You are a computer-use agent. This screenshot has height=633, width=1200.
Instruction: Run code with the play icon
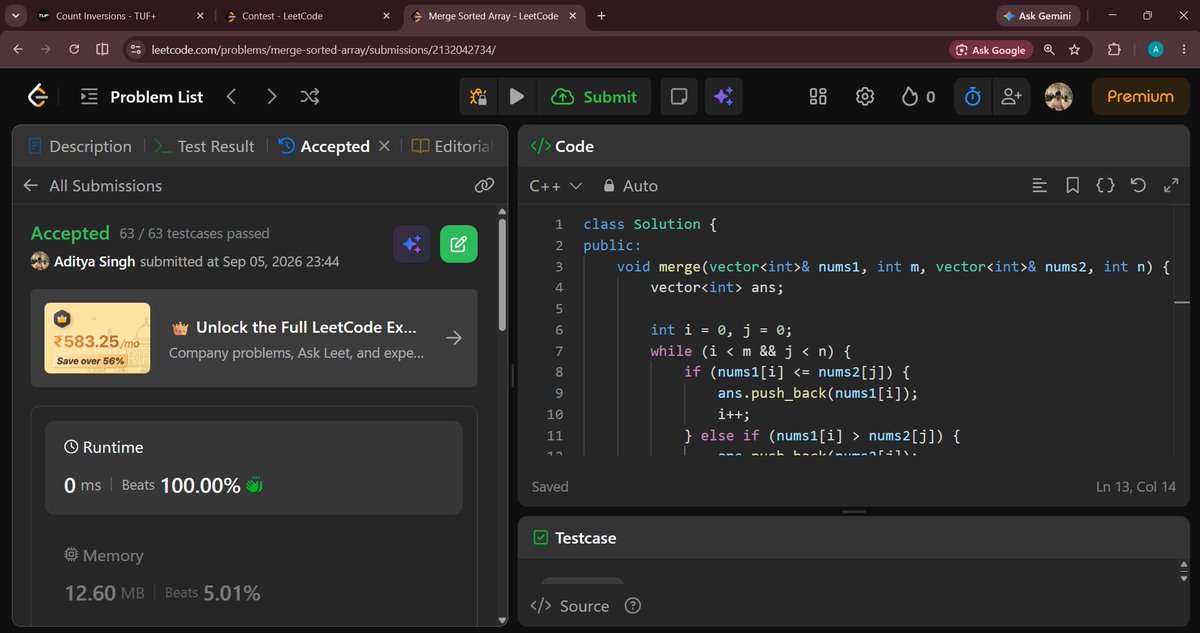517,97
